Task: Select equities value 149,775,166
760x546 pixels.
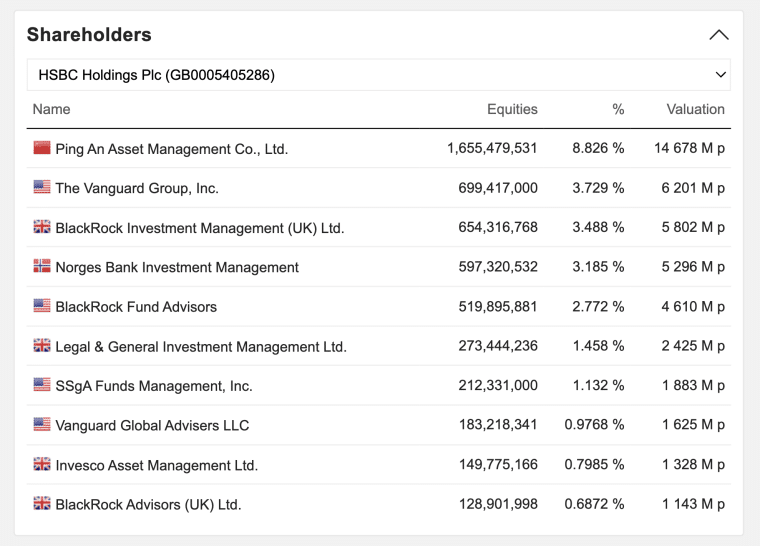Action: pyautogui.click(x=498, y=465)
